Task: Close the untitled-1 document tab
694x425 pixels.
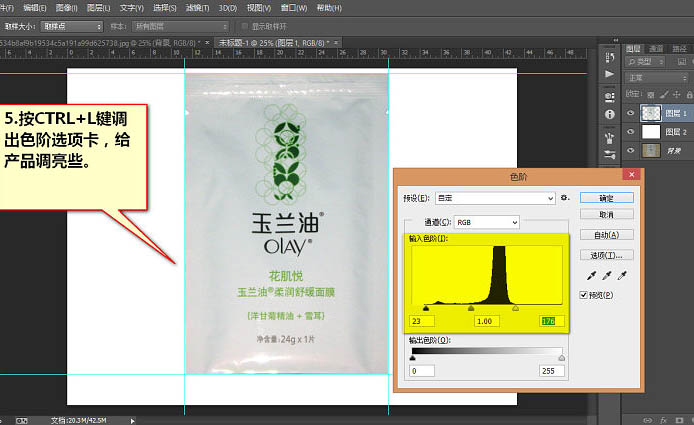Action: pos(336,42)
